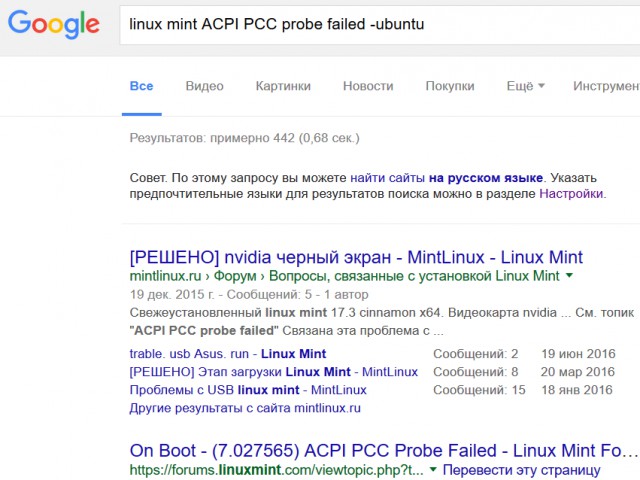Open the Проблемы с USB linux mint sublink
The width and height of the screenshot is (640, 480).
click(x=248, y=390)
